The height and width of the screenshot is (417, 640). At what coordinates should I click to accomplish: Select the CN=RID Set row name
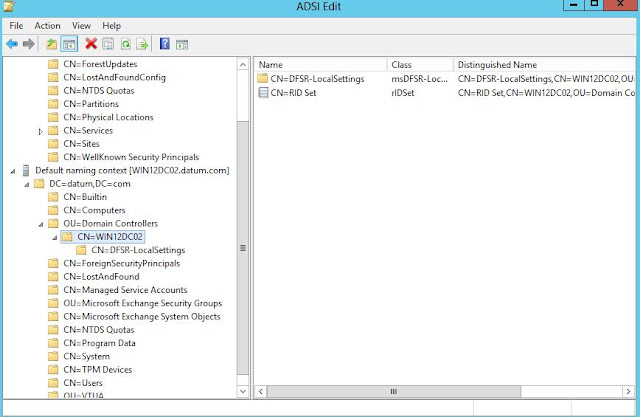(293, 93)
